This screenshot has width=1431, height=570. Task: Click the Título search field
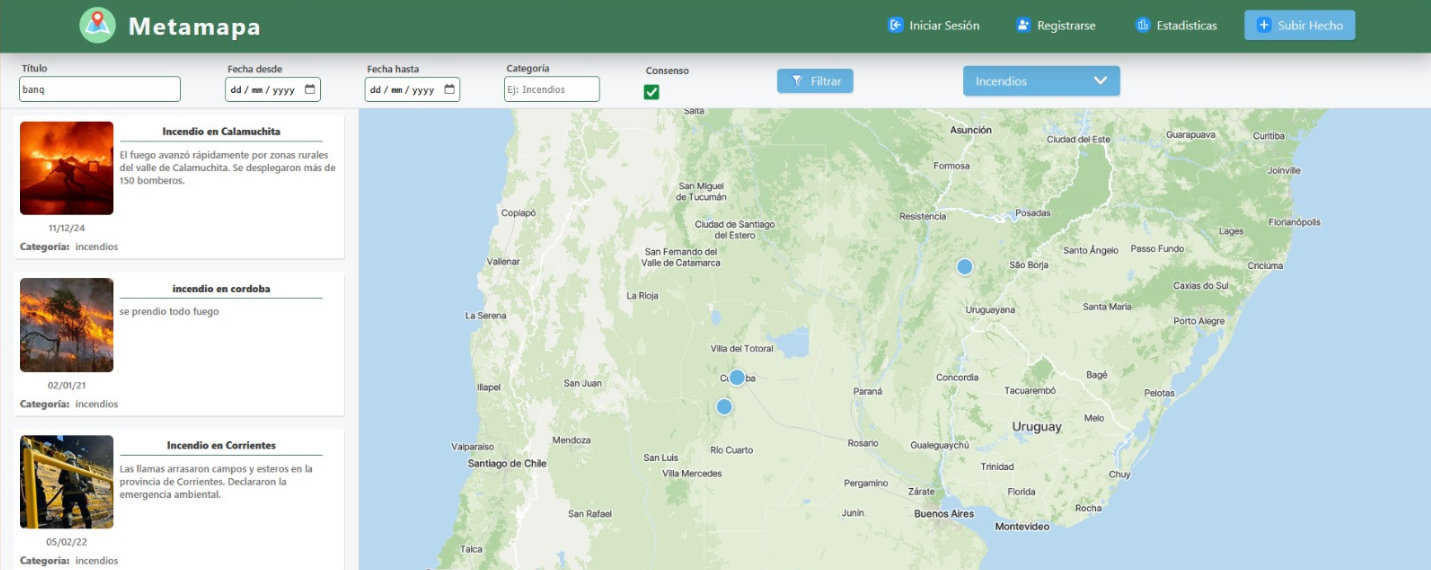point(100,89)
